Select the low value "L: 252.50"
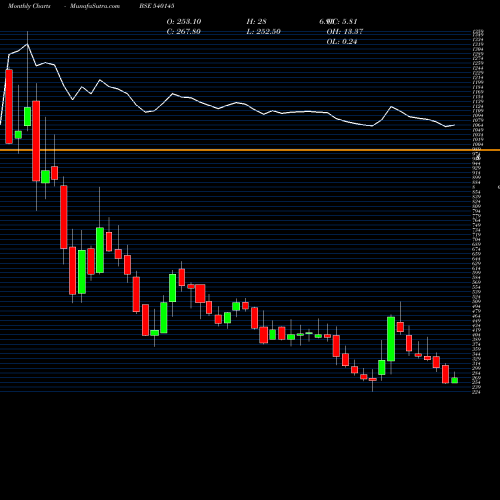Viewport: 500px width, 500px height. click(x=263, y=32)
